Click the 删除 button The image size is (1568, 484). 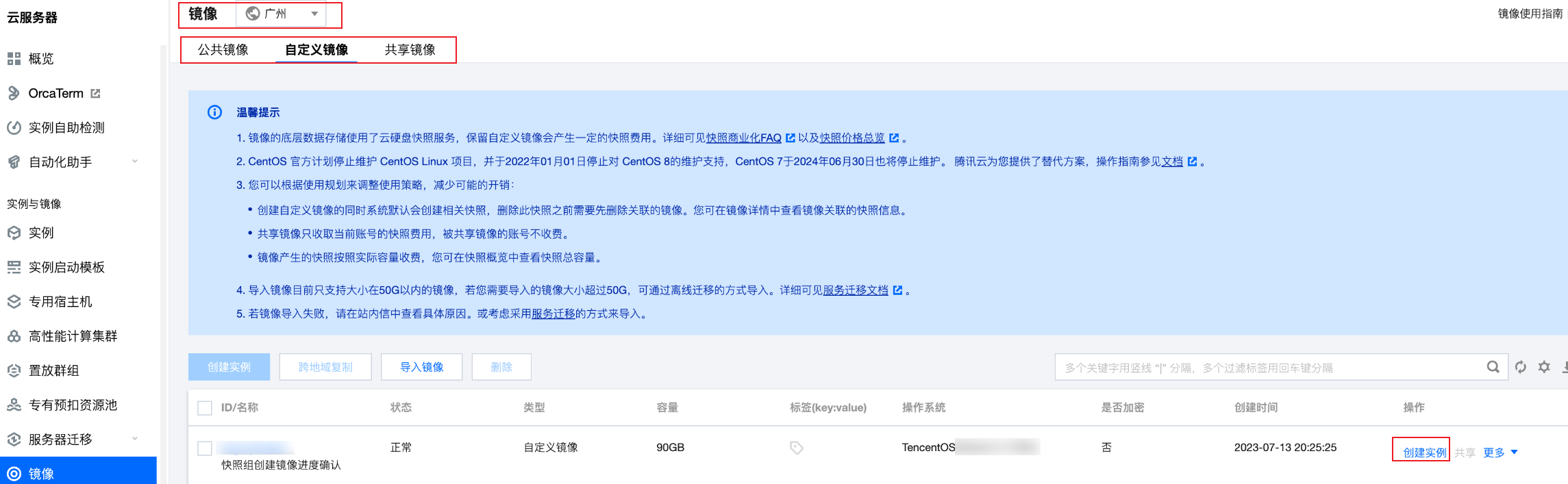pyautogui.click(x=501, y=367)
